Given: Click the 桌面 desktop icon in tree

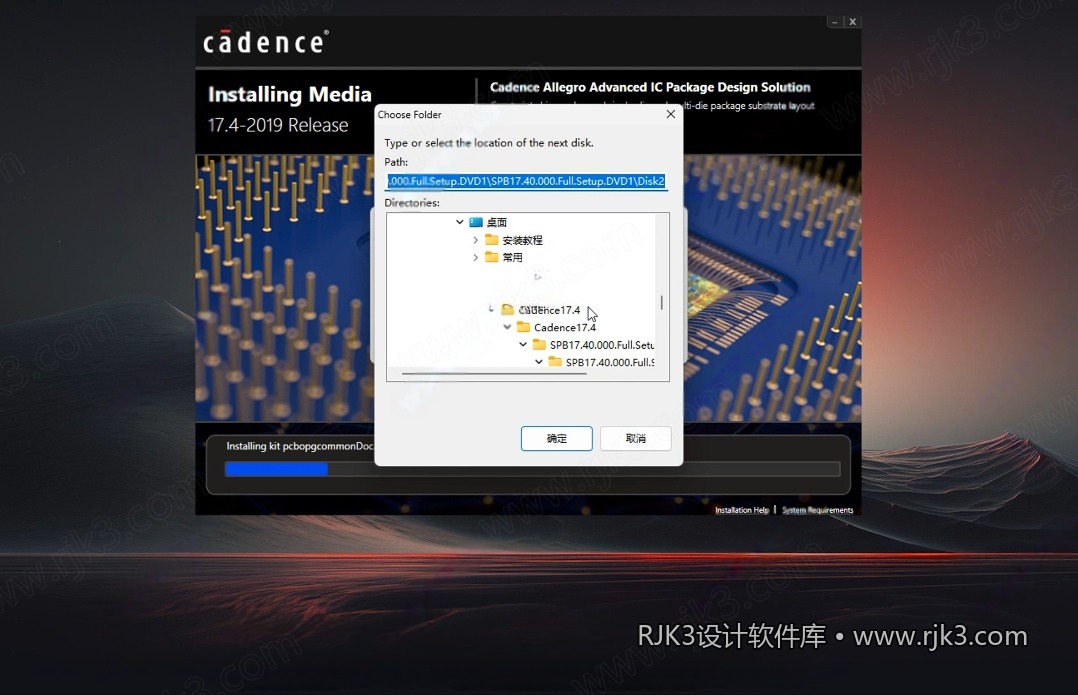Looking at the screenshot, I should click(476, 222).
